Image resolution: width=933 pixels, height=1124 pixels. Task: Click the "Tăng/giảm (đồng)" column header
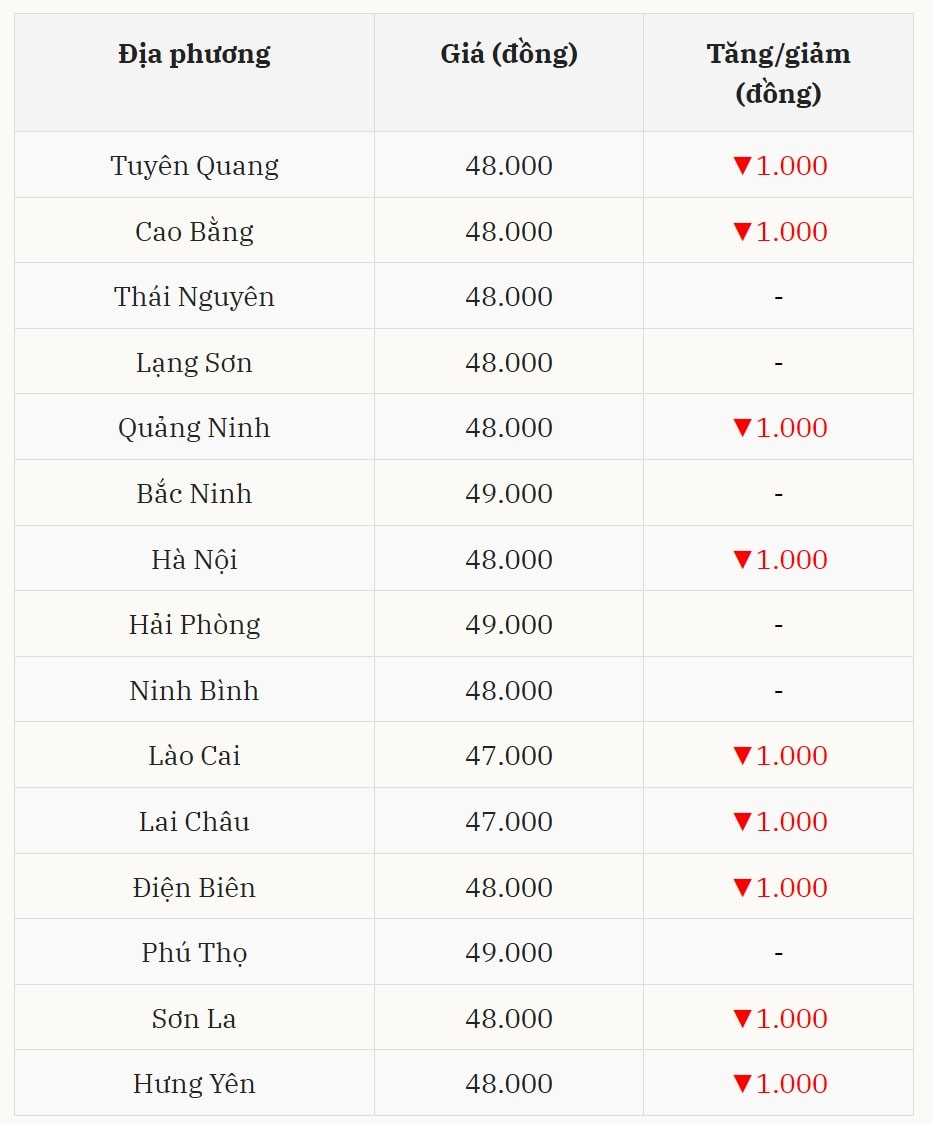click(x=778, y=73)
